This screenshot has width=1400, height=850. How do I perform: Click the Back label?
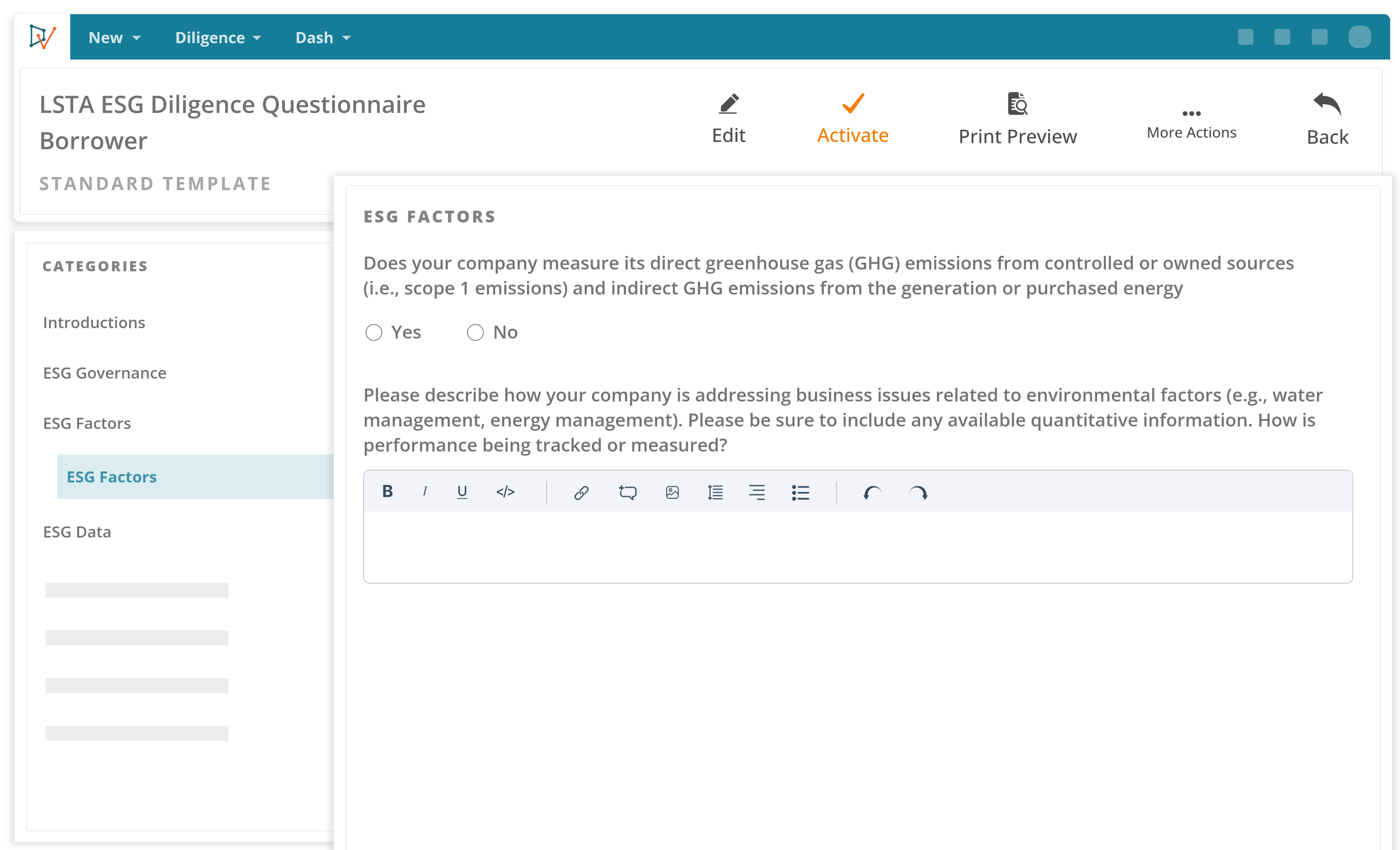pyautogui.click(x=1327, y=137)
